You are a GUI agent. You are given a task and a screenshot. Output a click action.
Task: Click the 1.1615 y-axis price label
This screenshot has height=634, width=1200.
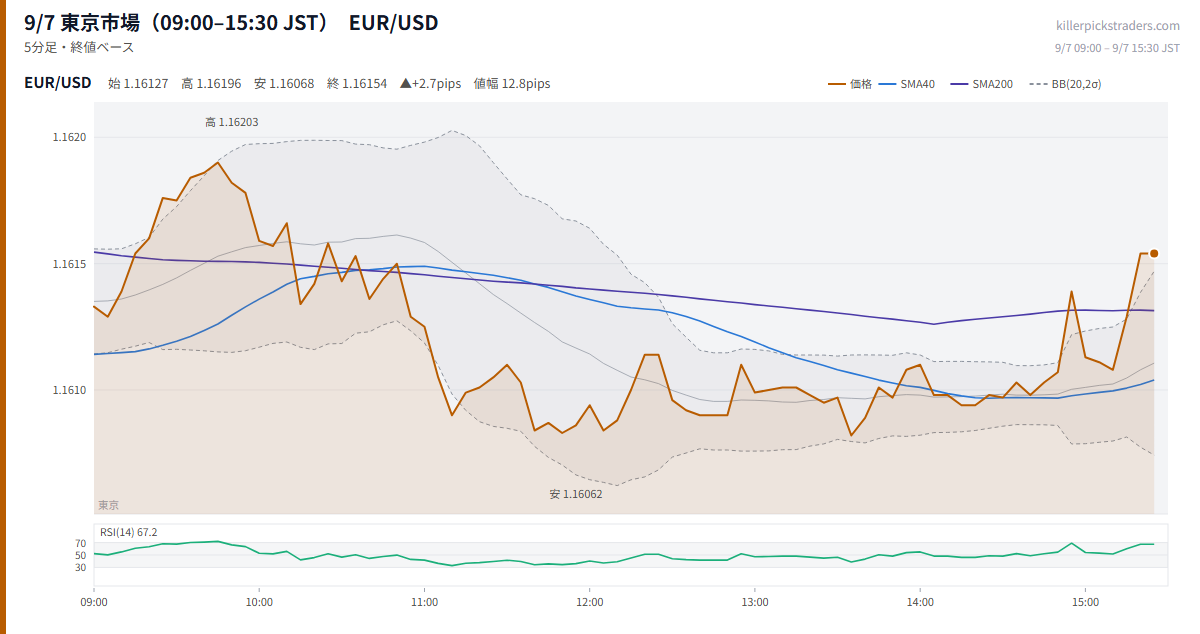(x=69, y=264)
